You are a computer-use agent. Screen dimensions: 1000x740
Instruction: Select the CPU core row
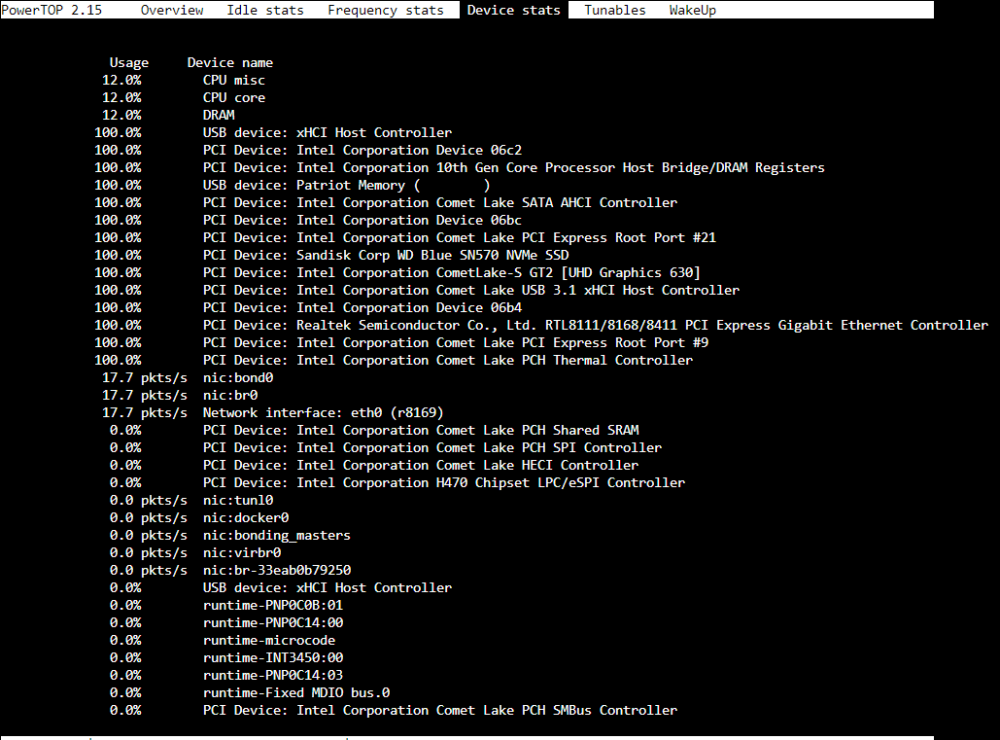[x=184, y=98]
